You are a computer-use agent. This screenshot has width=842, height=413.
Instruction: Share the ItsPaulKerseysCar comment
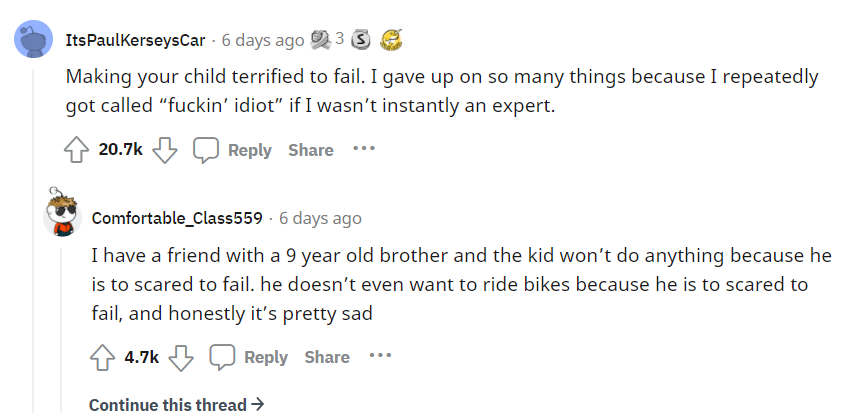310,150
